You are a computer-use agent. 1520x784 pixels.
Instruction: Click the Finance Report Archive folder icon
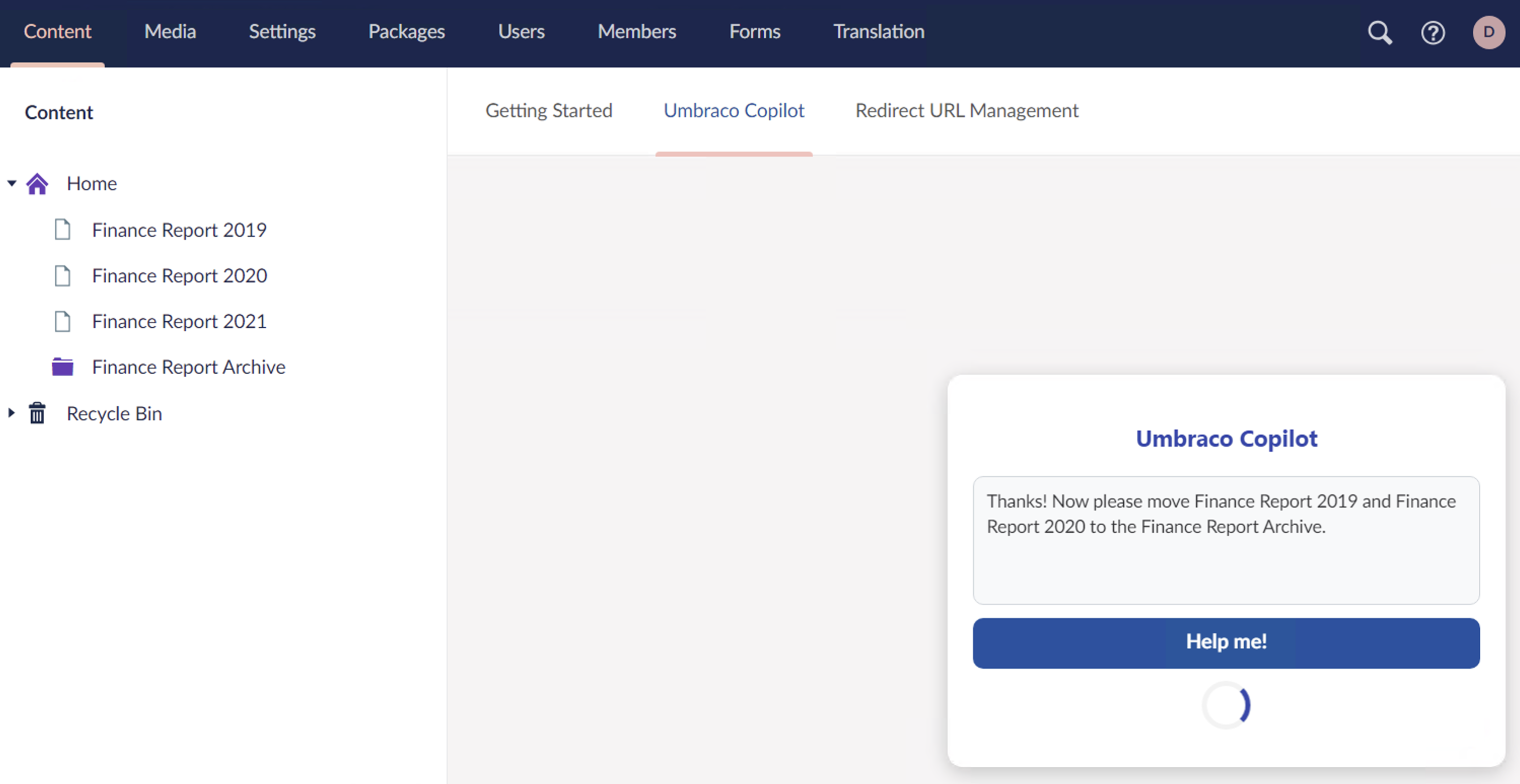tap(62, 367)
